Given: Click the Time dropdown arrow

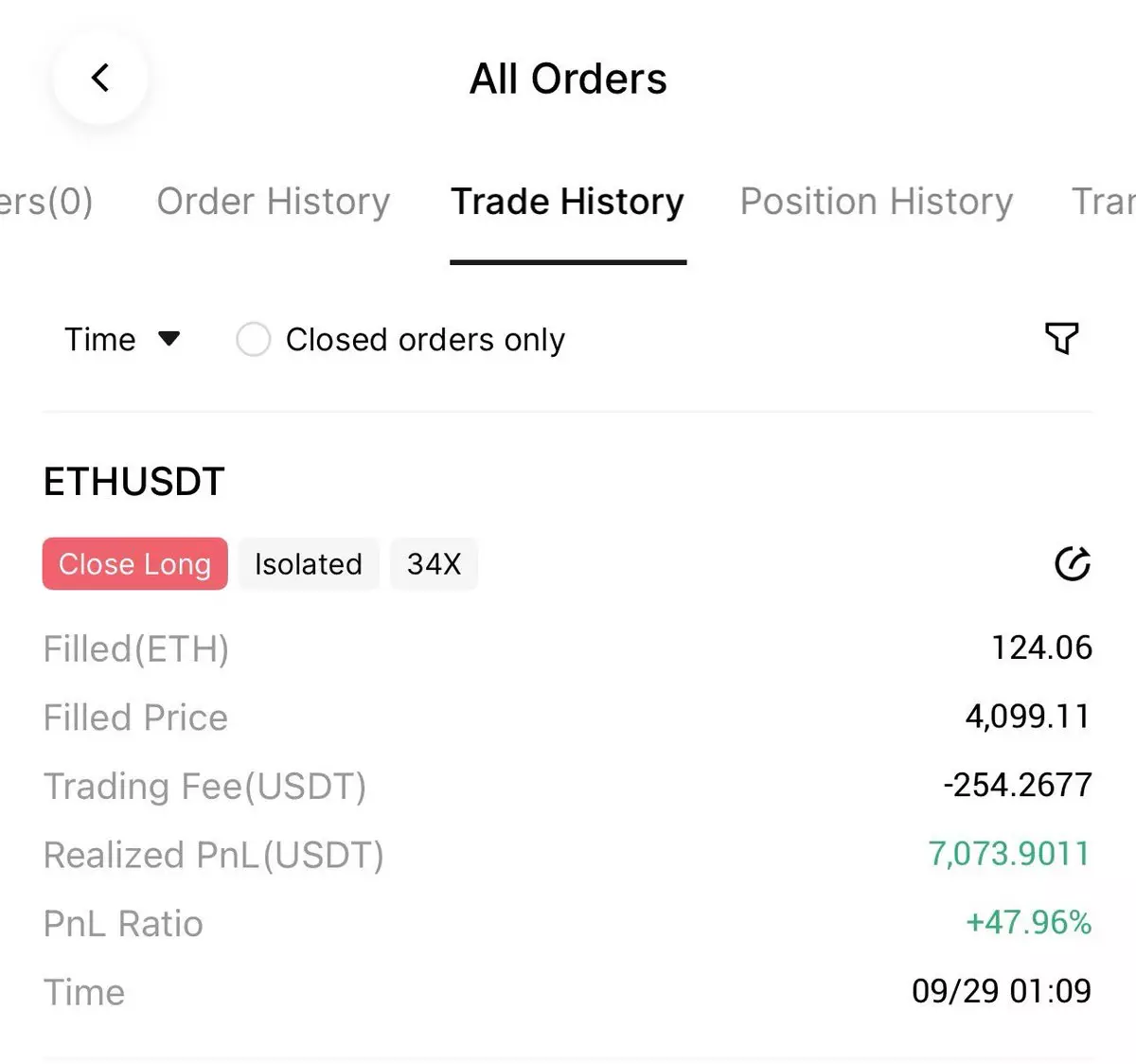Looking at the screenshot, I should [169, 338].
